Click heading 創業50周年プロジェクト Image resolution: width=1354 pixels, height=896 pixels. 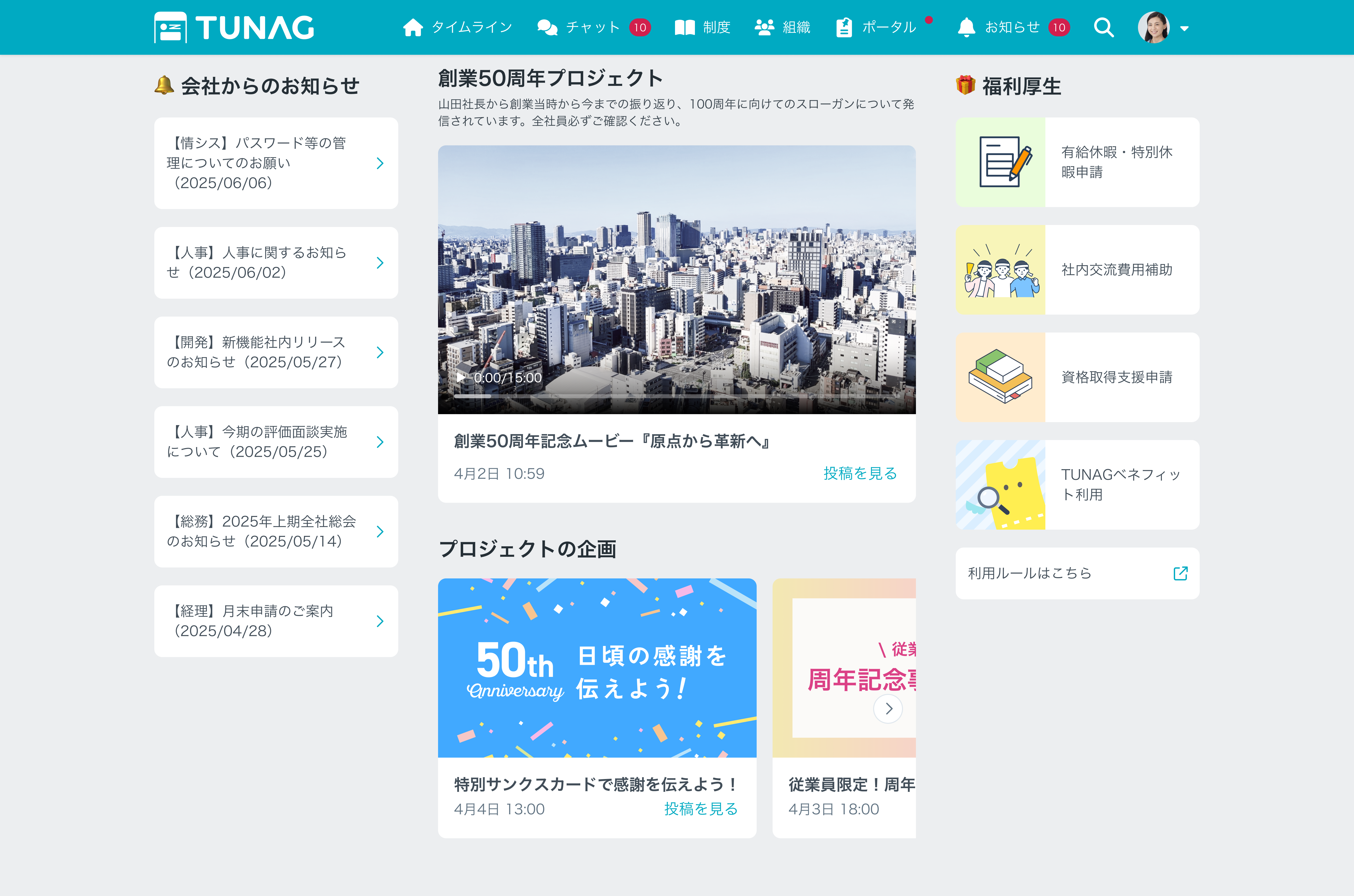(x=551, y=78)
